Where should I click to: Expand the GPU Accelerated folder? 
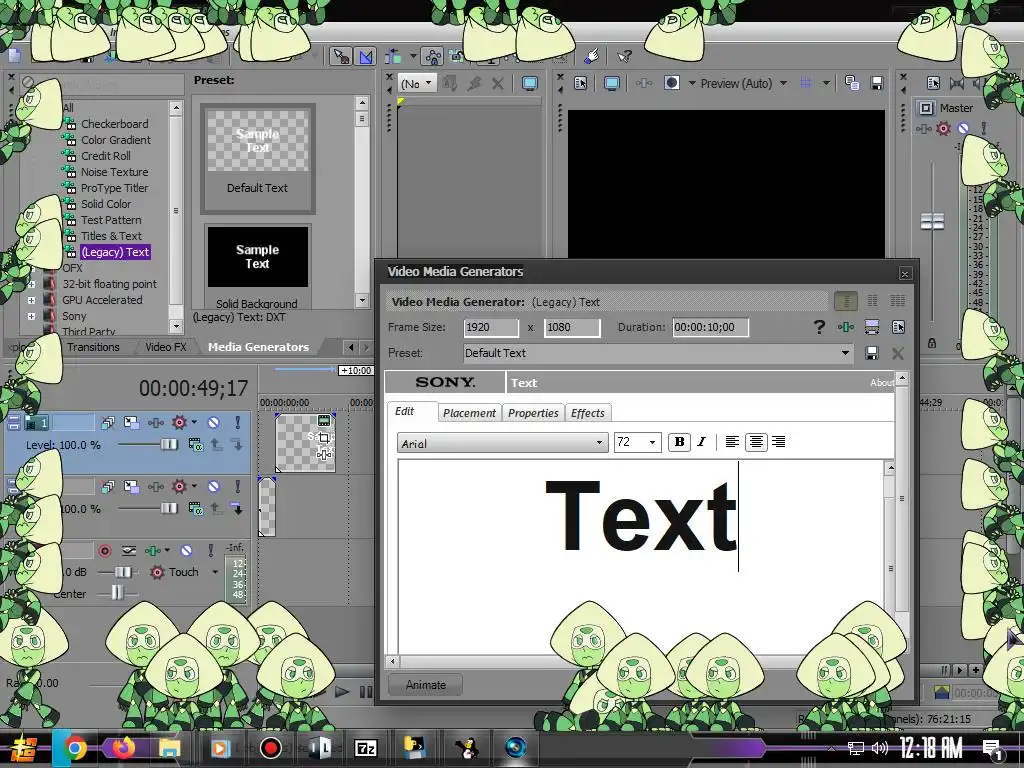point(31,300)
